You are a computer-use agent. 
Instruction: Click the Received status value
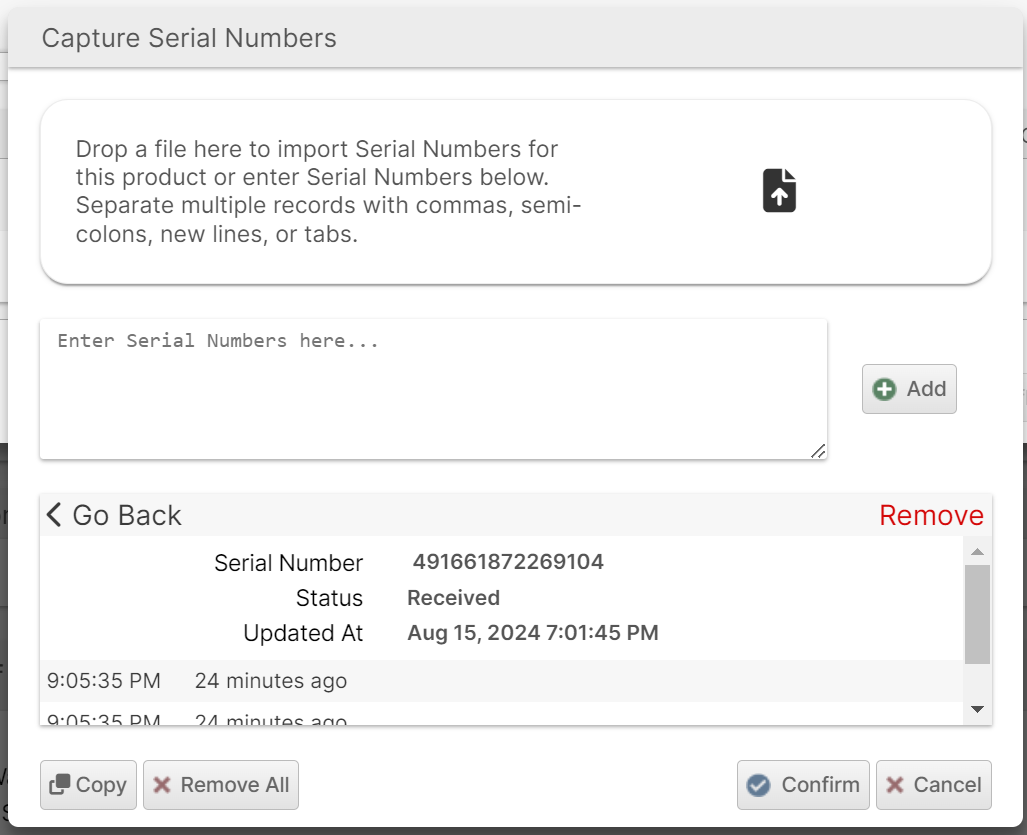point(453,598)
